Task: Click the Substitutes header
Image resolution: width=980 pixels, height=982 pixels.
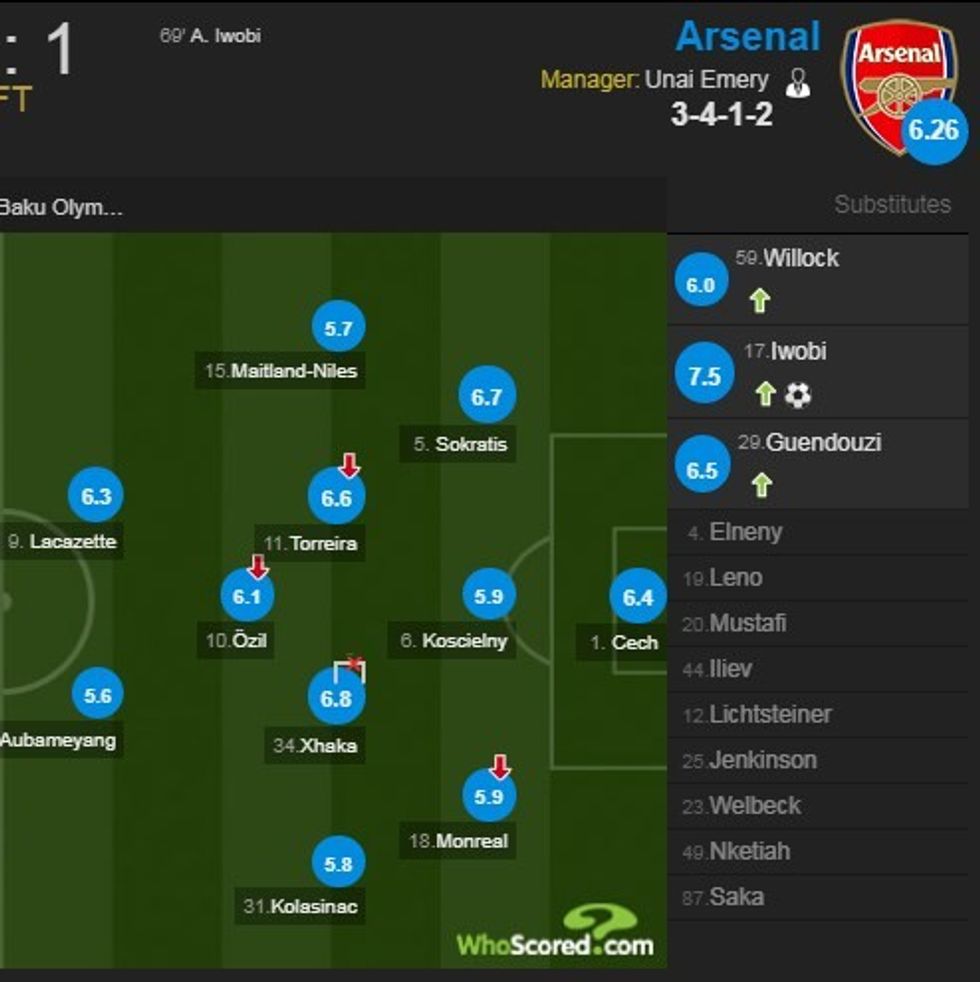Action: tap(892, 204)
